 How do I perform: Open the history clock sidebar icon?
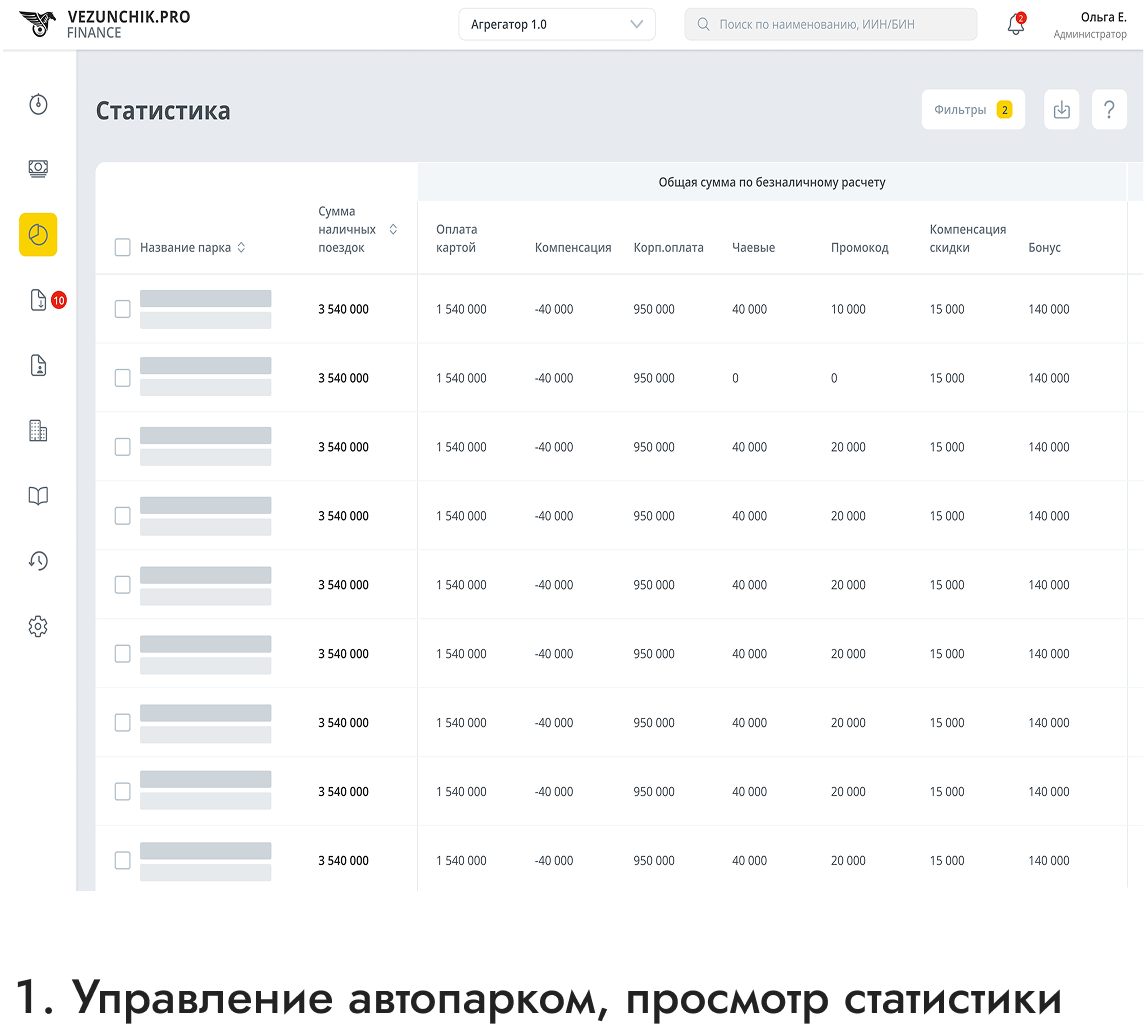(x=38, y=561)
